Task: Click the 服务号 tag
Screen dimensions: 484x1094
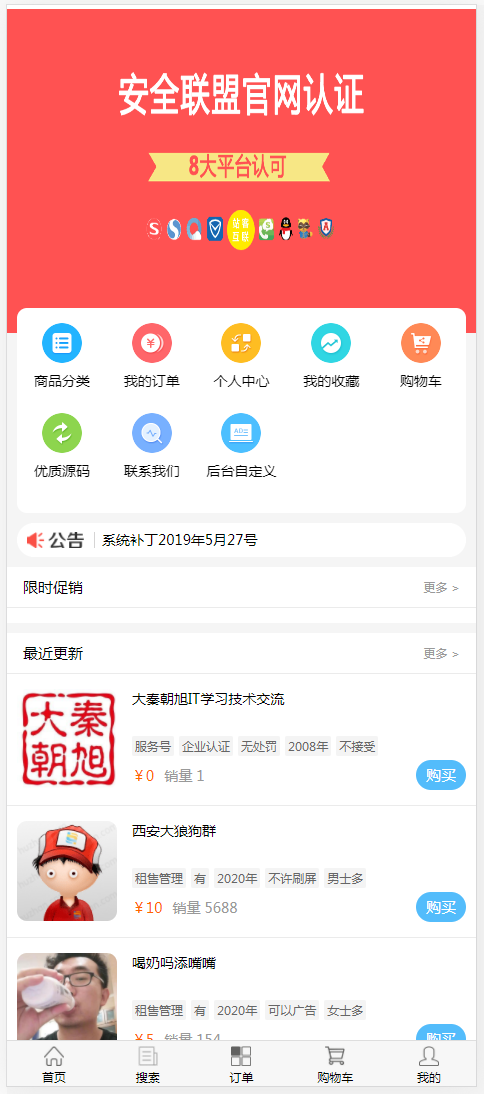Action: point(153,747)
